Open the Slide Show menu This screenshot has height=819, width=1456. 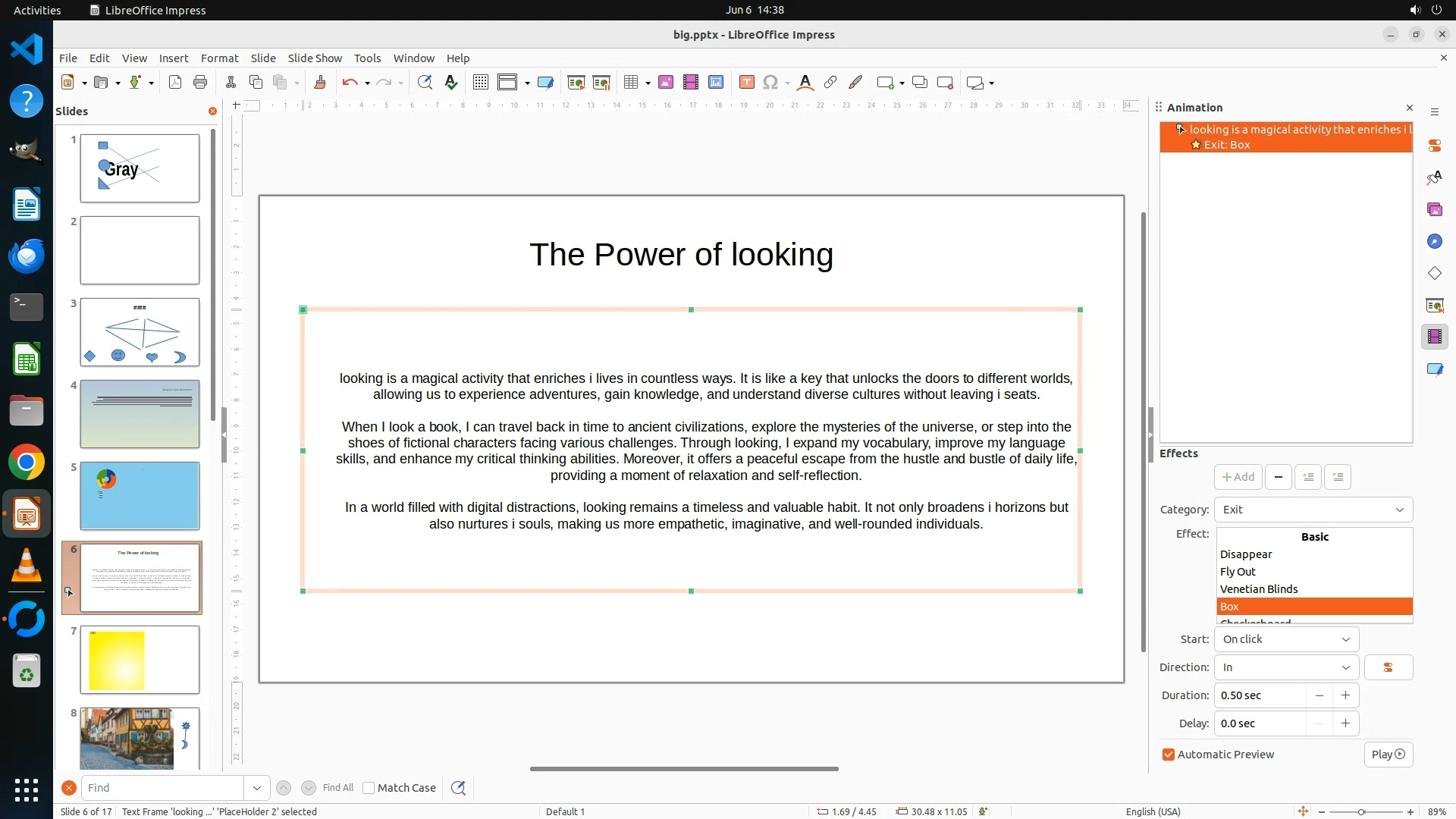(315, 58)
